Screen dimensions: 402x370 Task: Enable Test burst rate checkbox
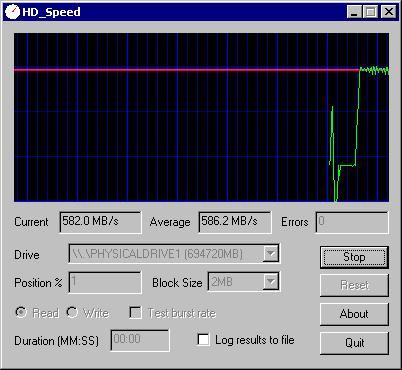coord(135,313)
